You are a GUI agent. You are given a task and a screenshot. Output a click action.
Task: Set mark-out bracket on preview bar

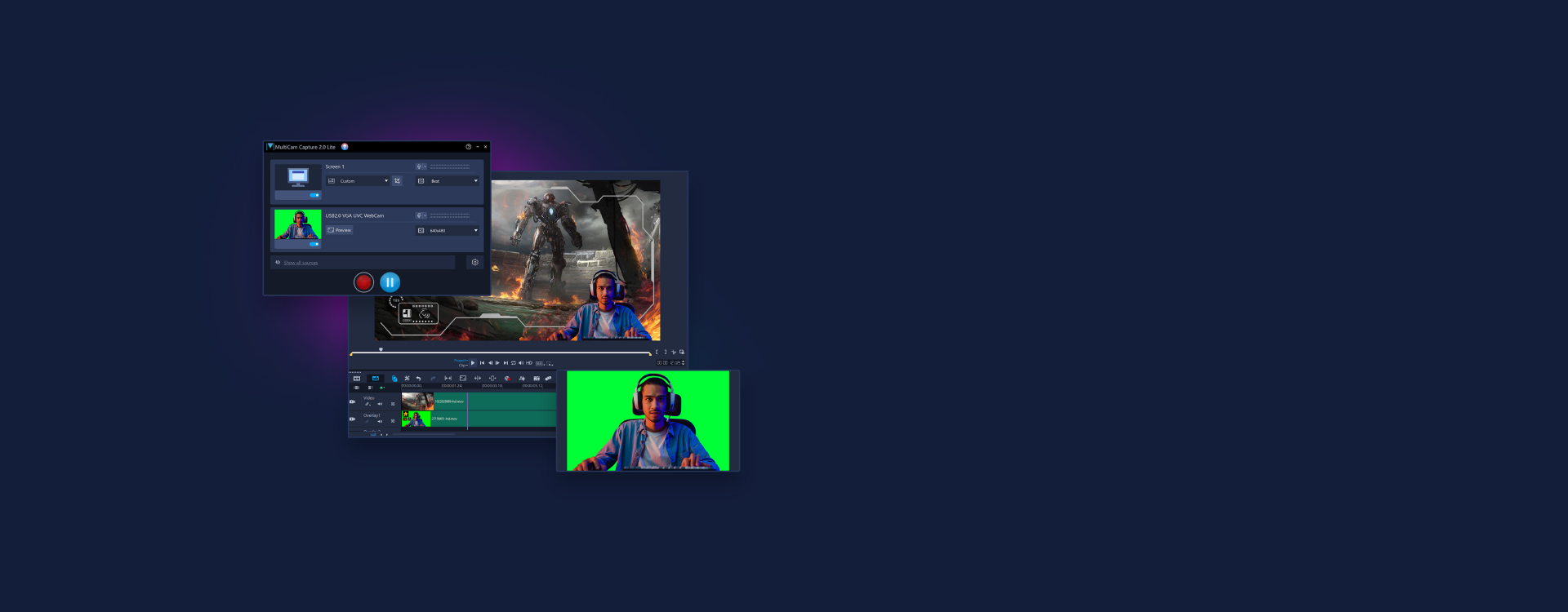666,352
